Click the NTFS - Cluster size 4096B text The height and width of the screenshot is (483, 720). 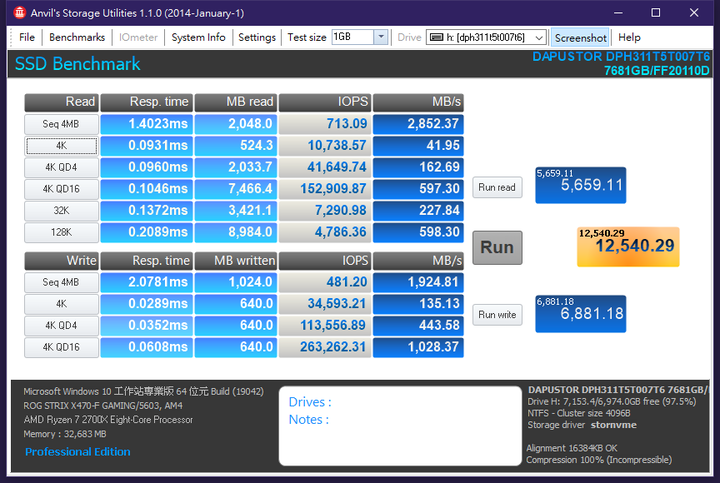point(579,413)
